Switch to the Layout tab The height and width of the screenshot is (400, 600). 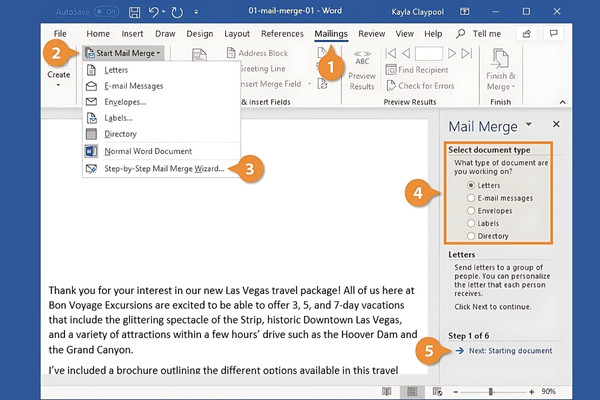coord(237,34)
